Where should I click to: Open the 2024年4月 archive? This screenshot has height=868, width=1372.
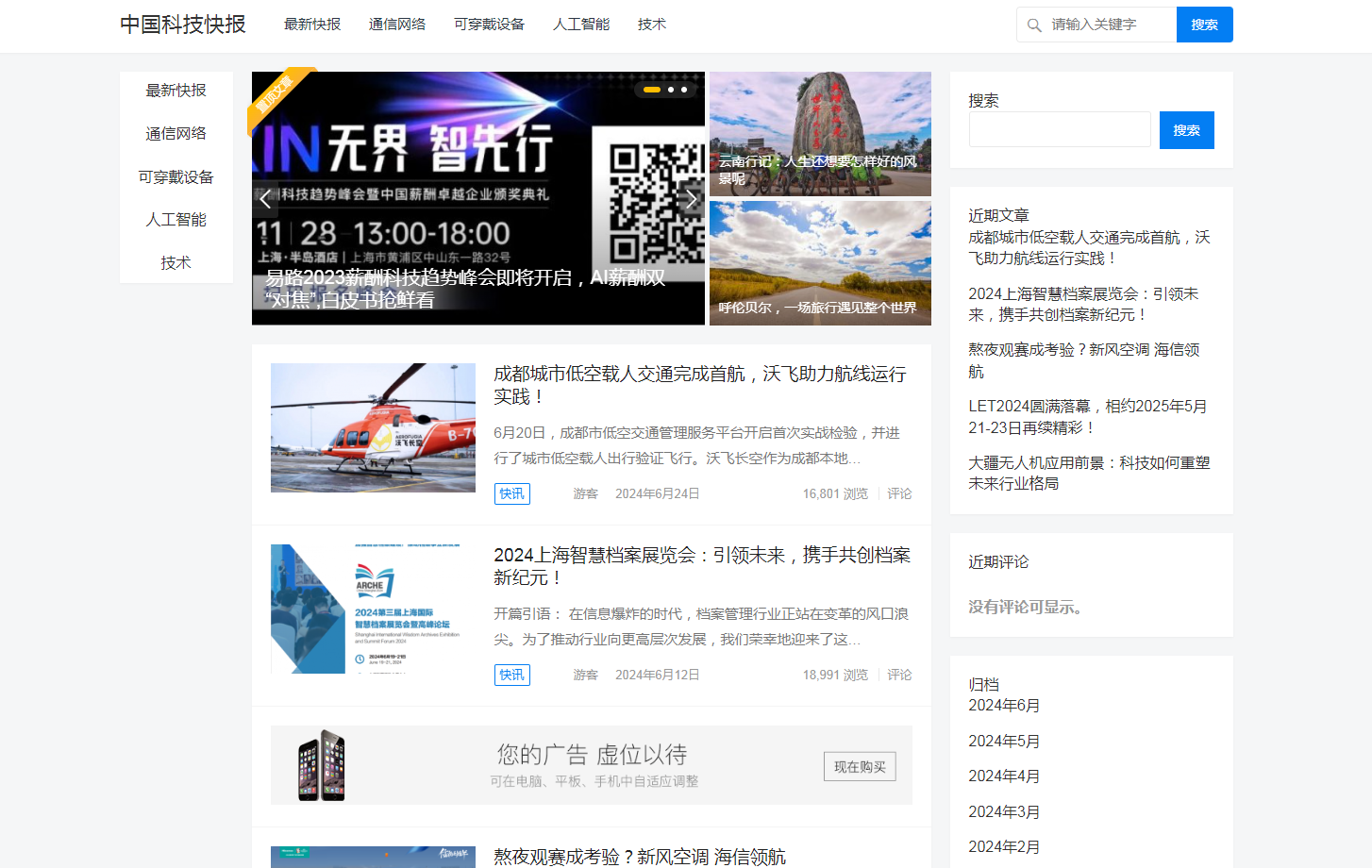click(x=1004, y=776)
